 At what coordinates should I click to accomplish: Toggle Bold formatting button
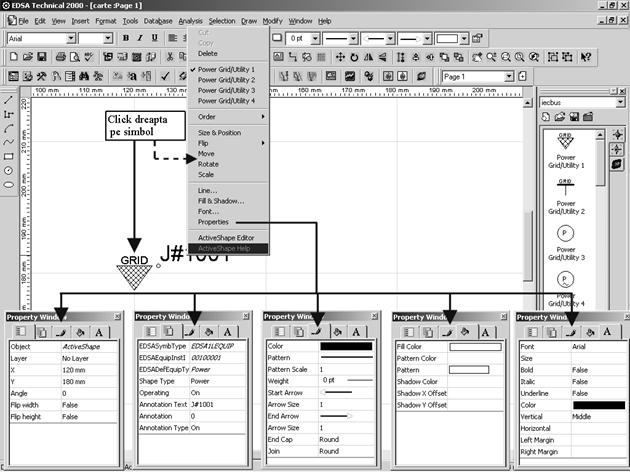click(126, 38)
